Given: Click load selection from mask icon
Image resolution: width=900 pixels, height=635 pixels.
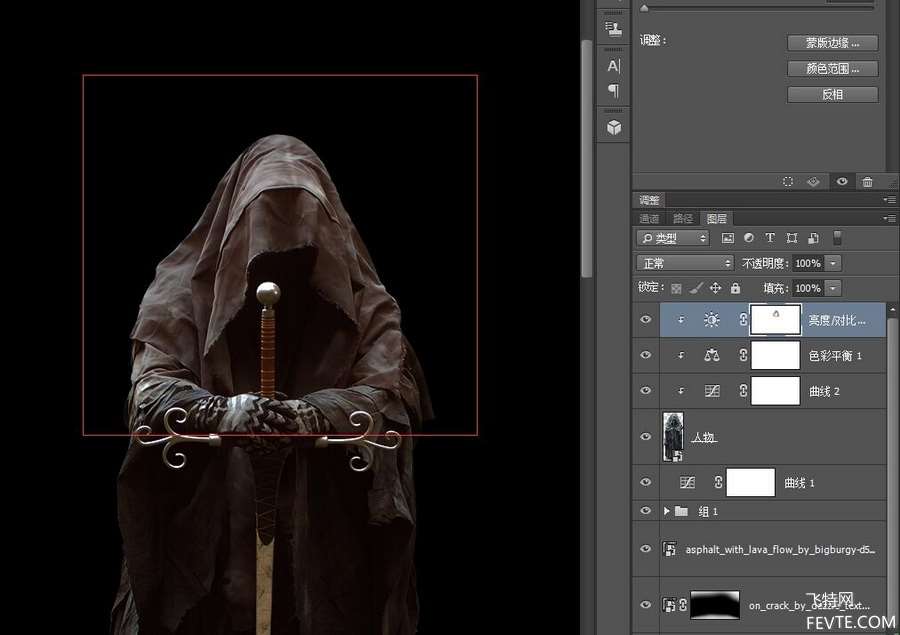Looking at the screenshot, I should point(788,181).
